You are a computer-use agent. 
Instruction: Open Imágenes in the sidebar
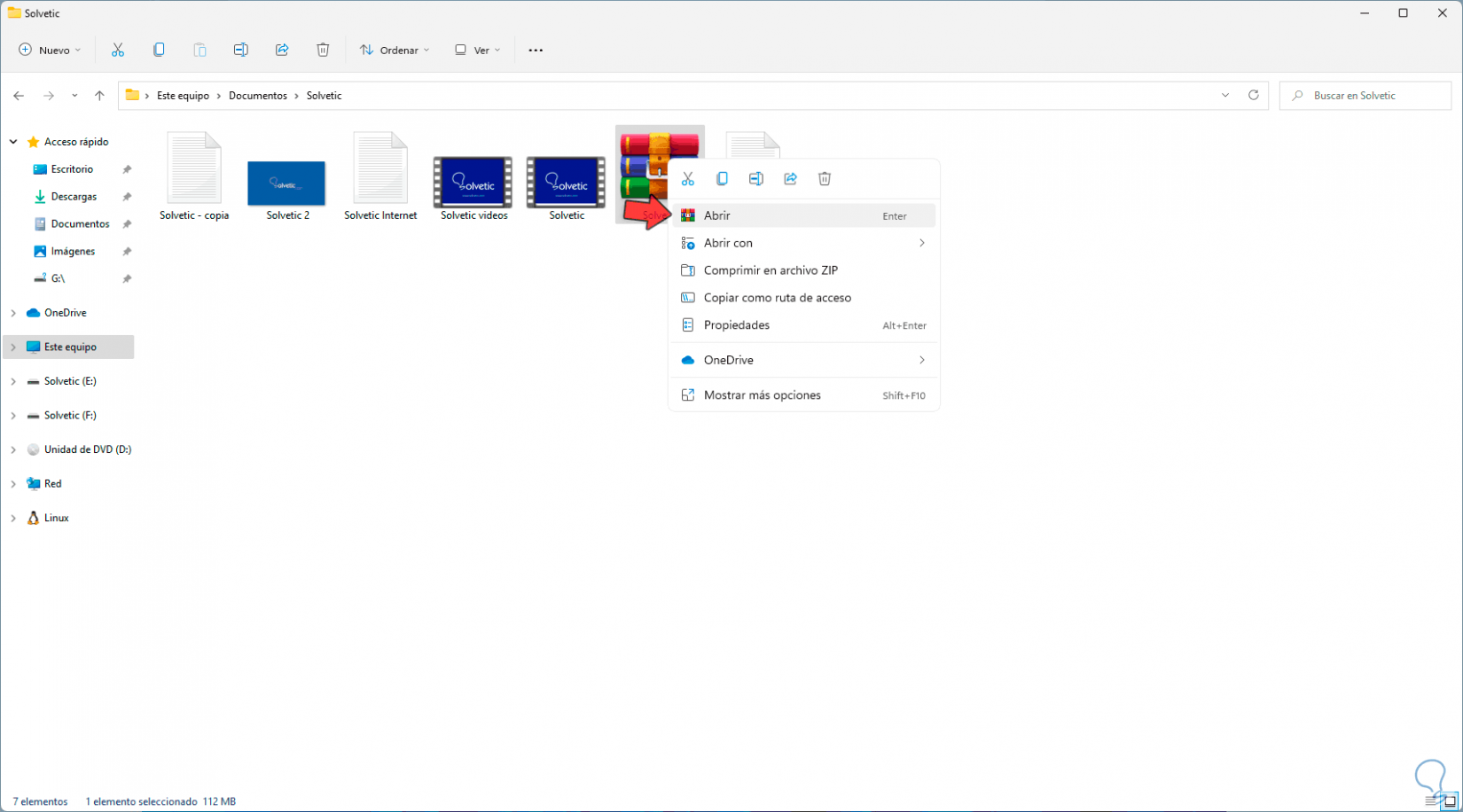tap(73, 252)
